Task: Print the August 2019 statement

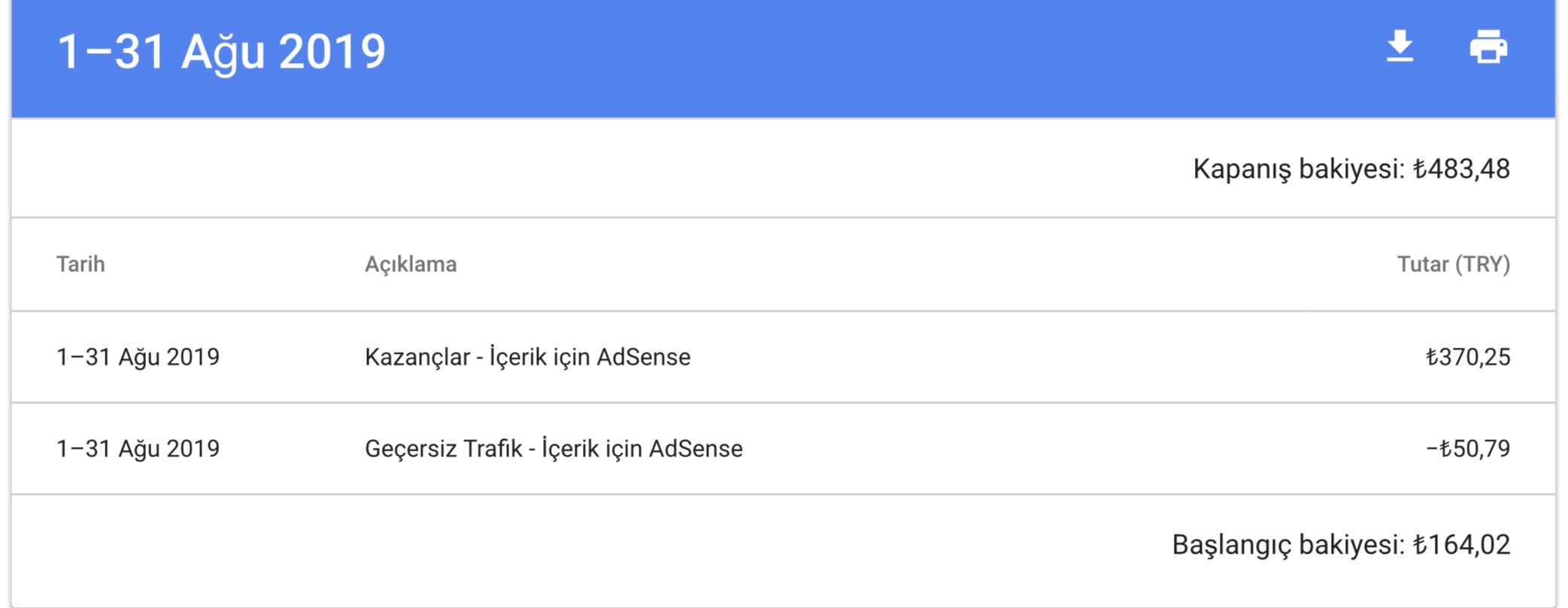Action: coord(1488,47)
